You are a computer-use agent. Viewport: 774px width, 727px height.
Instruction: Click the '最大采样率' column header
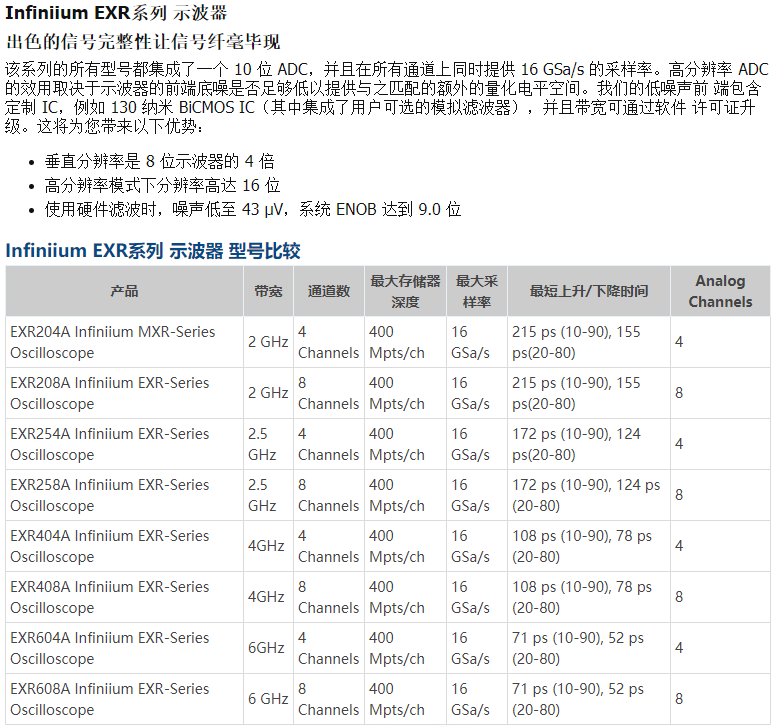coord(477,291)
